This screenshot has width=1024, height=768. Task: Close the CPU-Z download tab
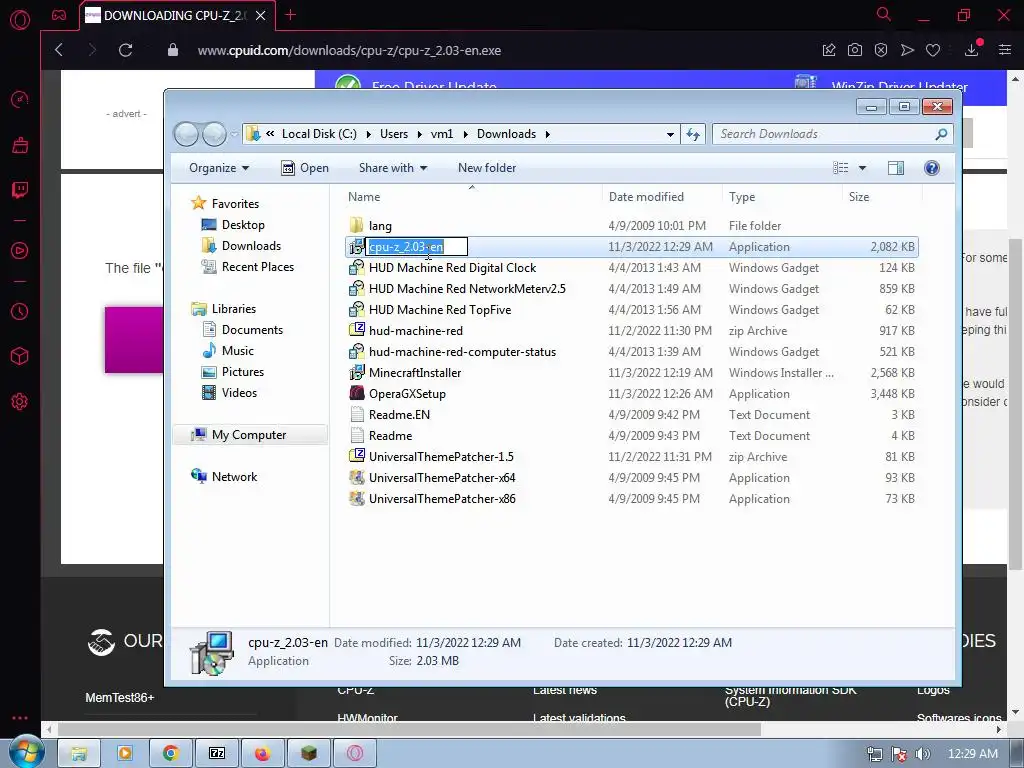tap(261, 16)
